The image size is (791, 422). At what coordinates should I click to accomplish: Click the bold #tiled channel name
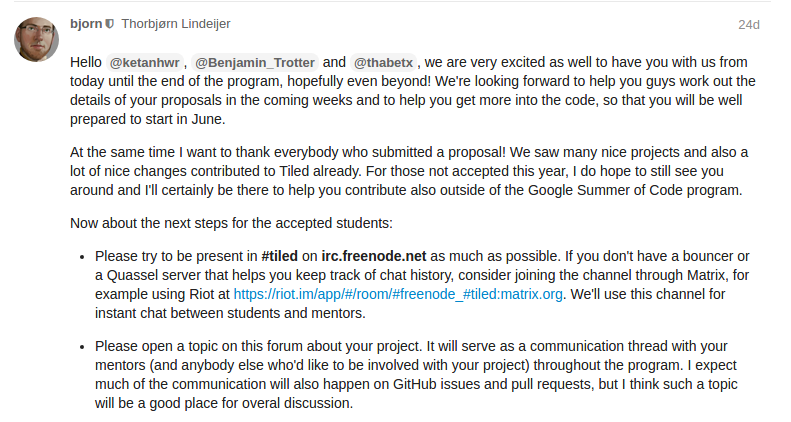tap(279, 256)
